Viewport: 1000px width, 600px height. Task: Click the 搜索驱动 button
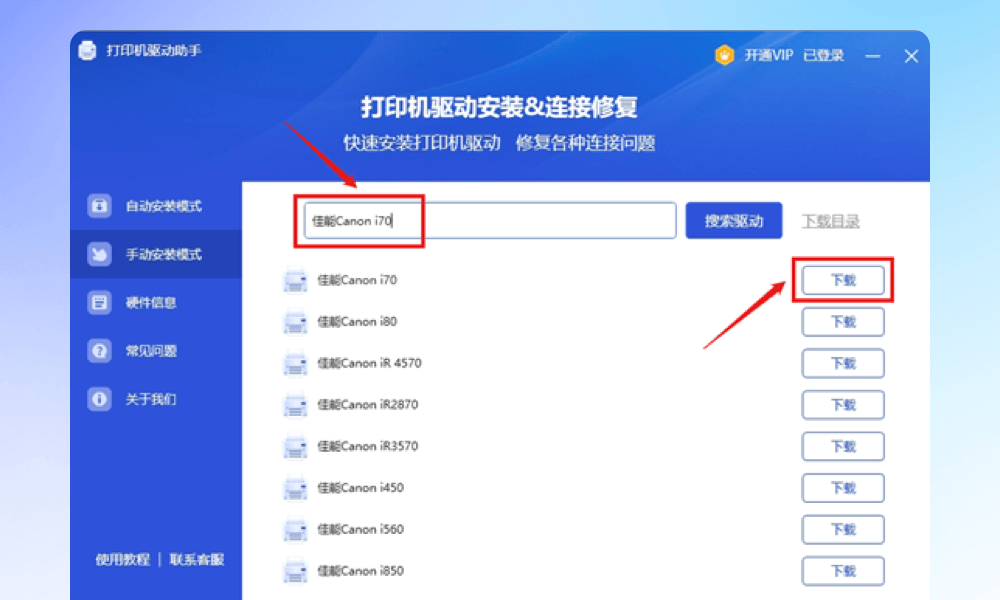pos(734,221)
